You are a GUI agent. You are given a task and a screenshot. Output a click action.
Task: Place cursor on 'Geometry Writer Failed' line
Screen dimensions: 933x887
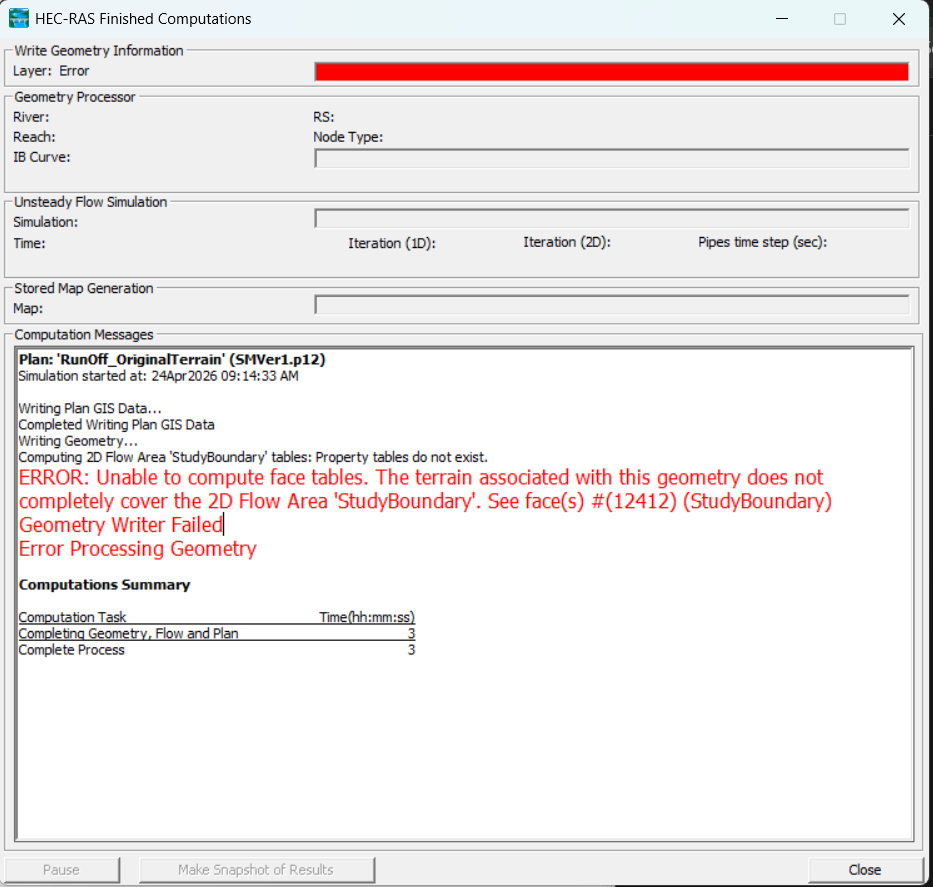[120, 525]
